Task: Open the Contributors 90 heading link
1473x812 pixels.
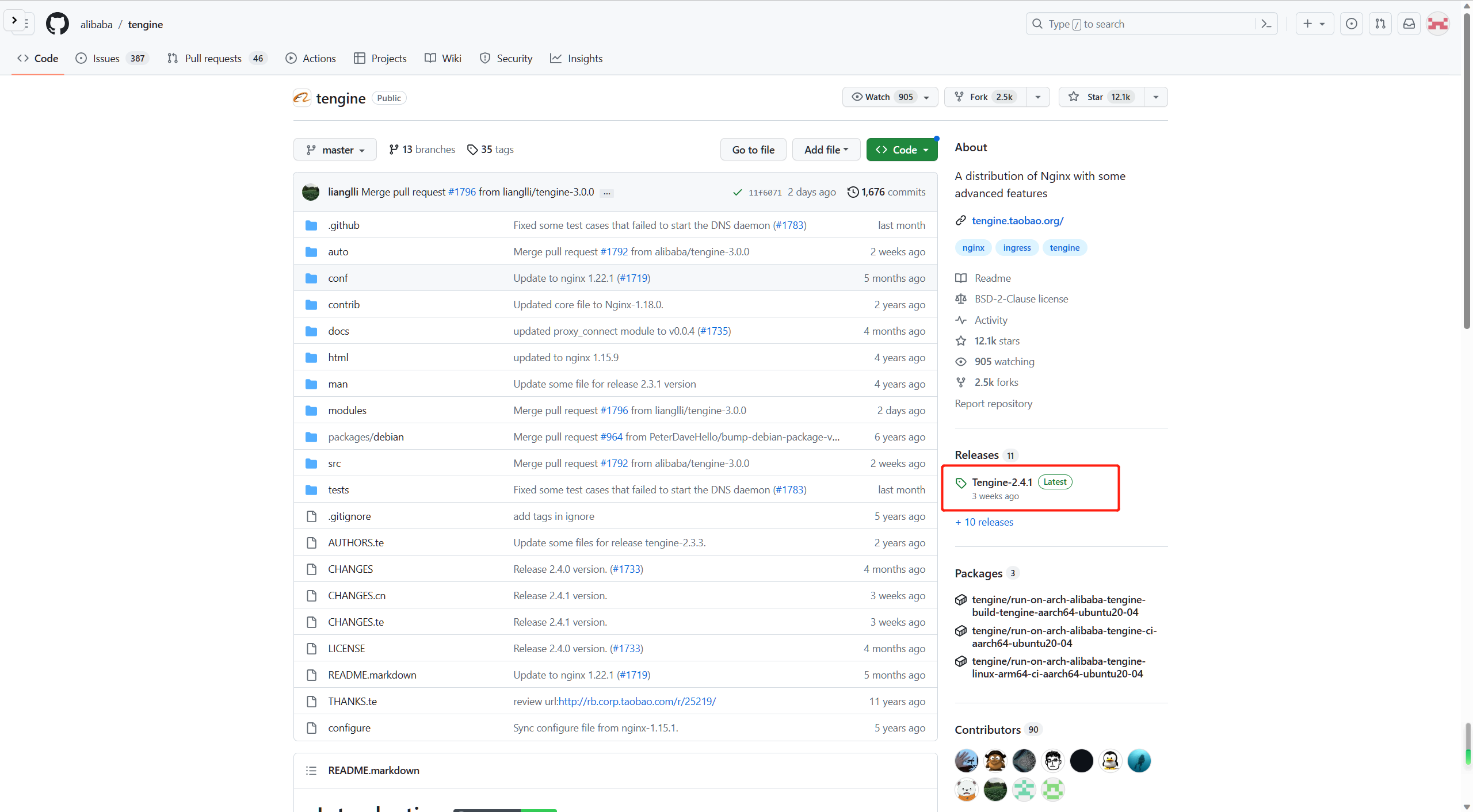Action: click(998, 730)
